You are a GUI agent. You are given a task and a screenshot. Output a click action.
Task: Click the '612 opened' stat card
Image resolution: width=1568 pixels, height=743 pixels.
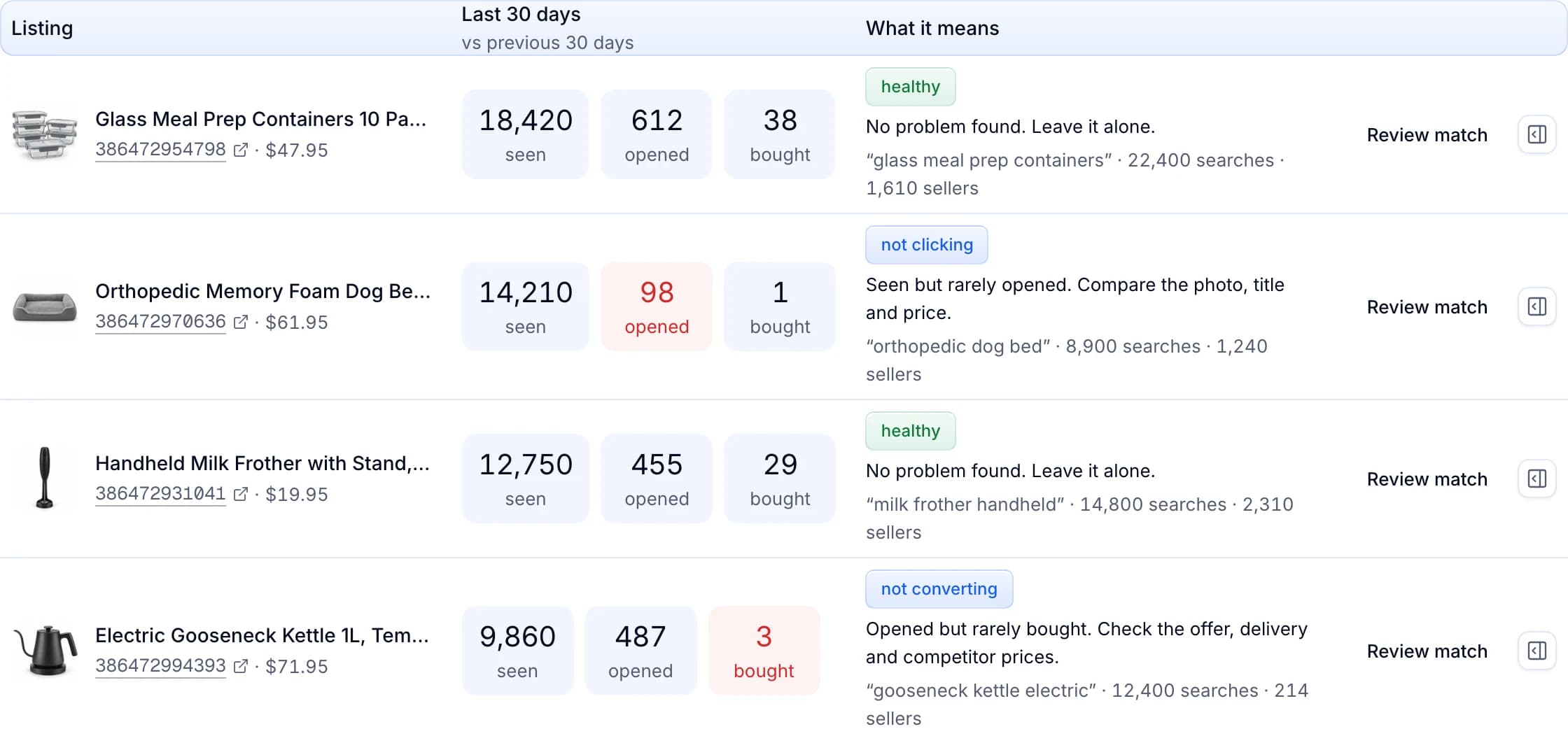click(x=657, y=134)
